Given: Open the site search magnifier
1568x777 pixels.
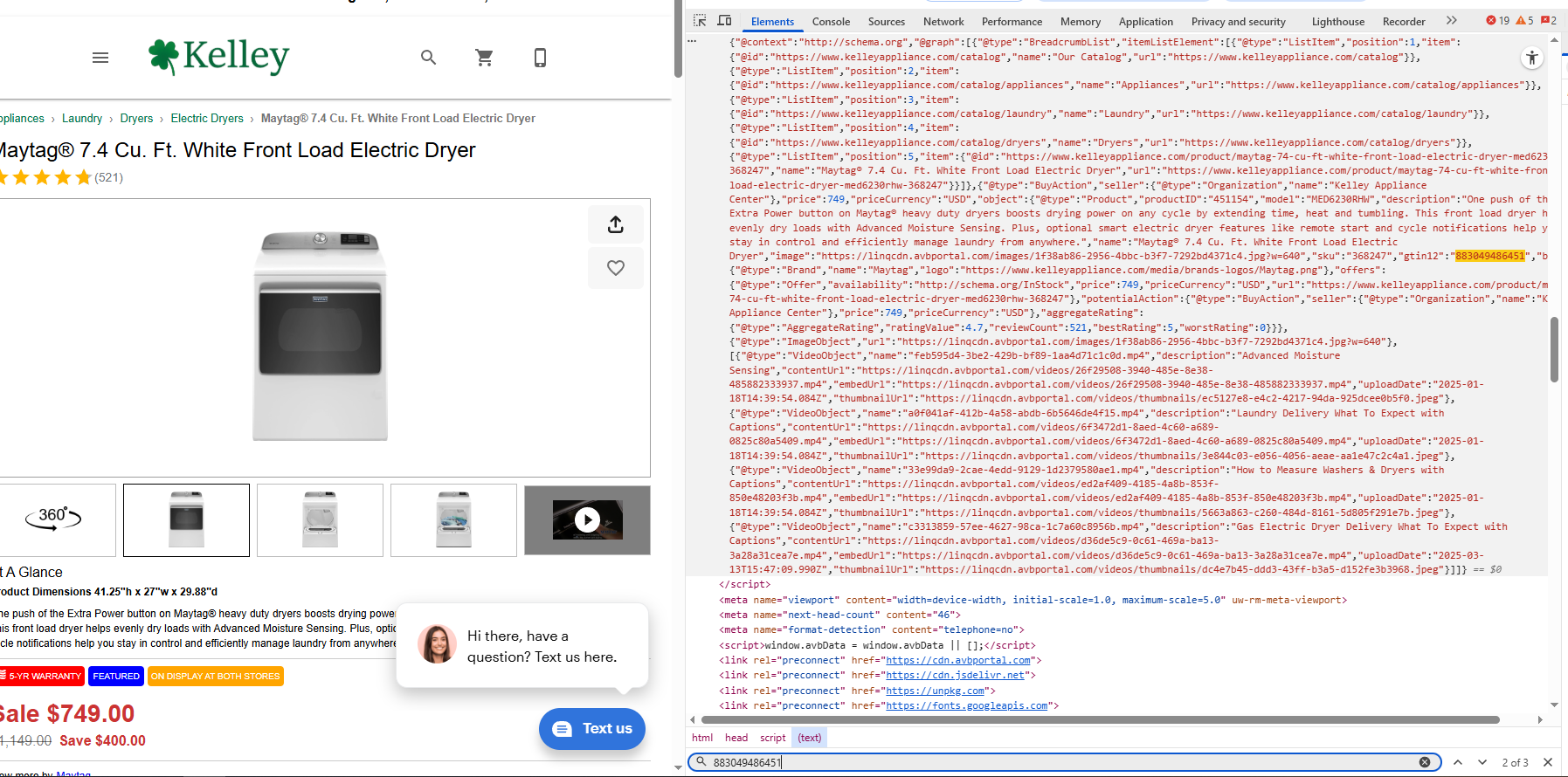Looking at the screenshot, I should (428, 58).
